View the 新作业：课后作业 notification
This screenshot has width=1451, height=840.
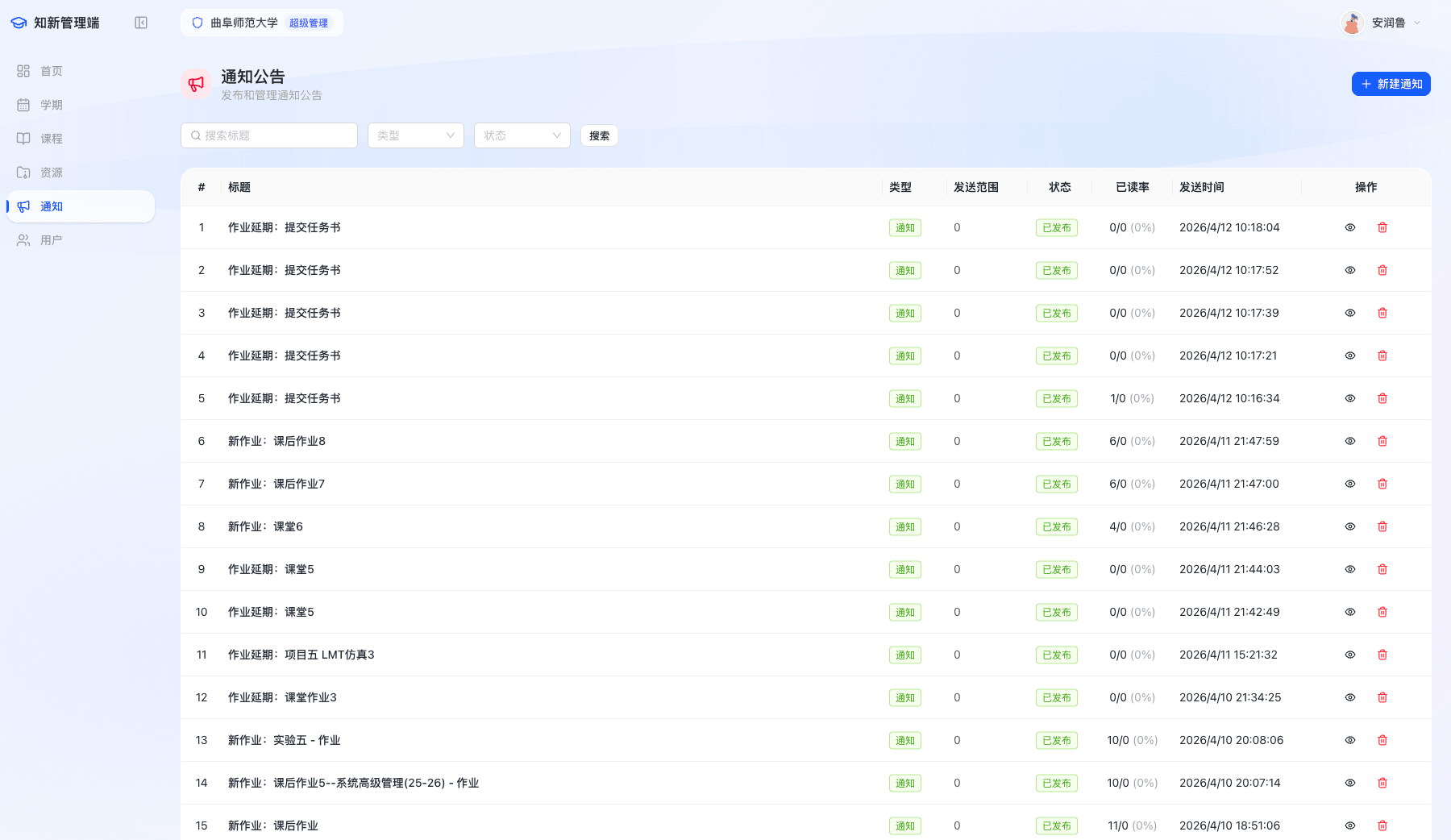point(1350,825)
